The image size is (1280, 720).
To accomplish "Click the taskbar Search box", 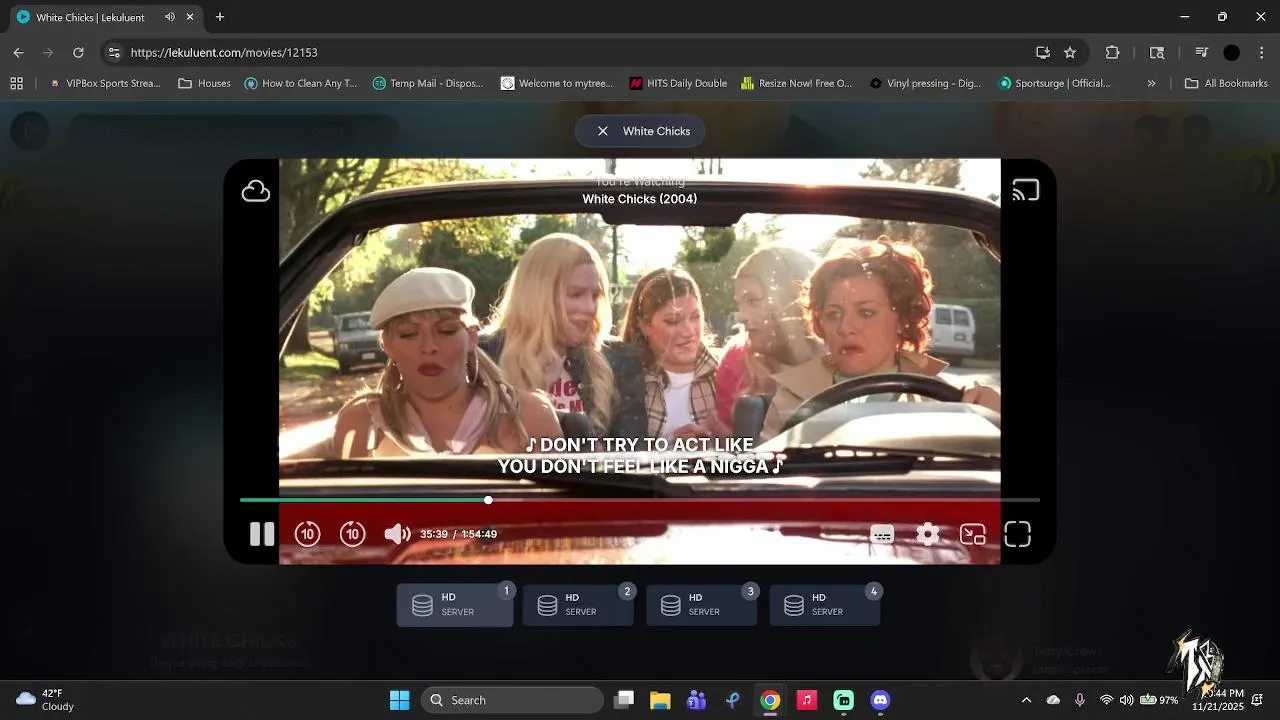I will [512, 700].
